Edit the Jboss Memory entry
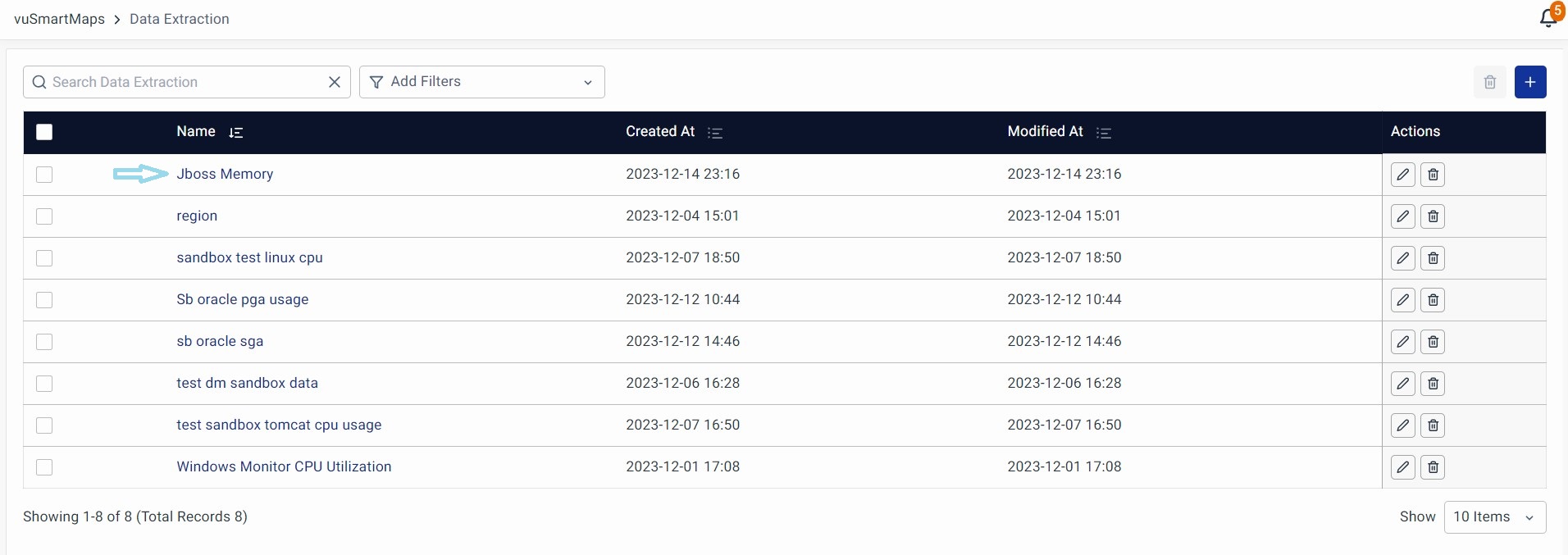This screenshot has width=1568, height=555. pos(1402,175)
